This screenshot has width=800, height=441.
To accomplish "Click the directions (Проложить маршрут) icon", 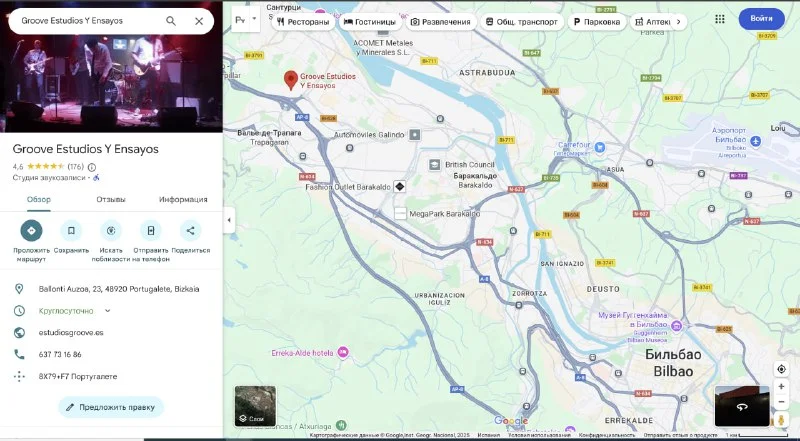I will [x=31, y=231].
